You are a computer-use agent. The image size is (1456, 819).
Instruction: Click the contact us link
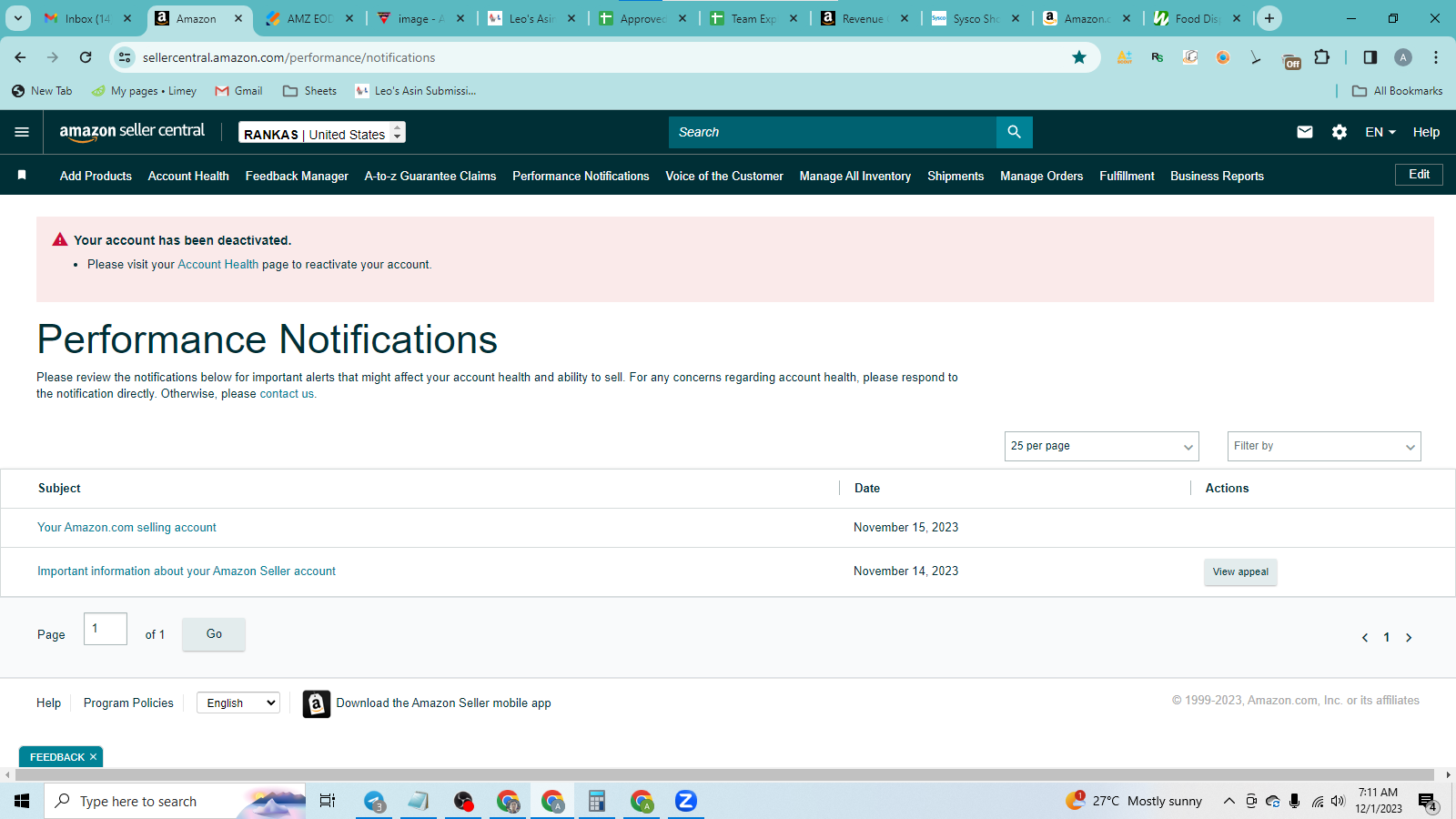click(x=287, y=394)
